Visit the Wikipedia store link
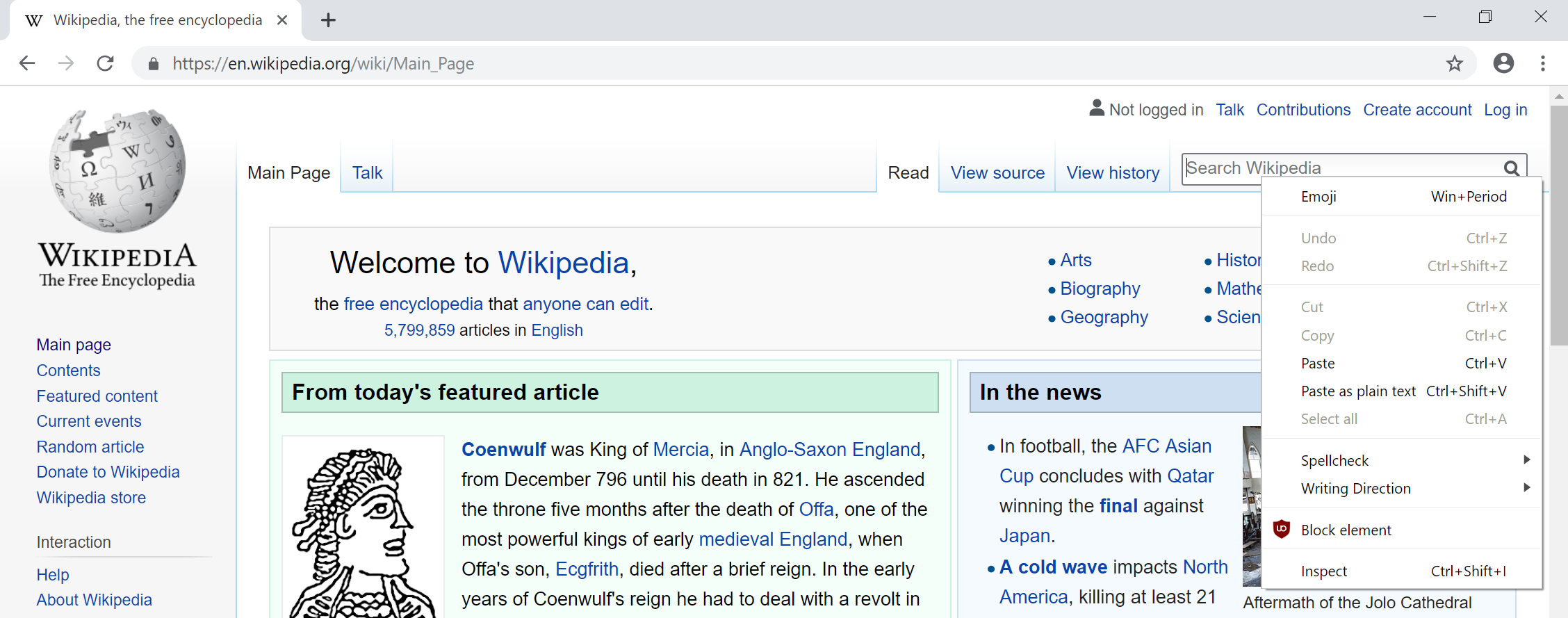The height and width of the screenshot is (618, 1568). pyautogui.click(x=91, y=498)
